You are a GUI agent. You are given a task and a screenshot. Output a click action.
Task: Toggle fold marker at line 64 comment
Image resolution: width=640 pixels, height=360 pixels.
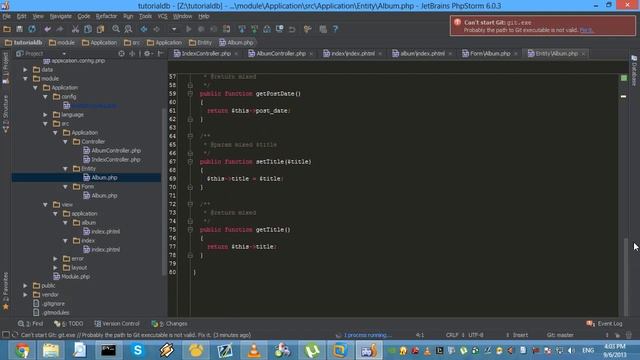pyautogui.click(x=190, y=136)
